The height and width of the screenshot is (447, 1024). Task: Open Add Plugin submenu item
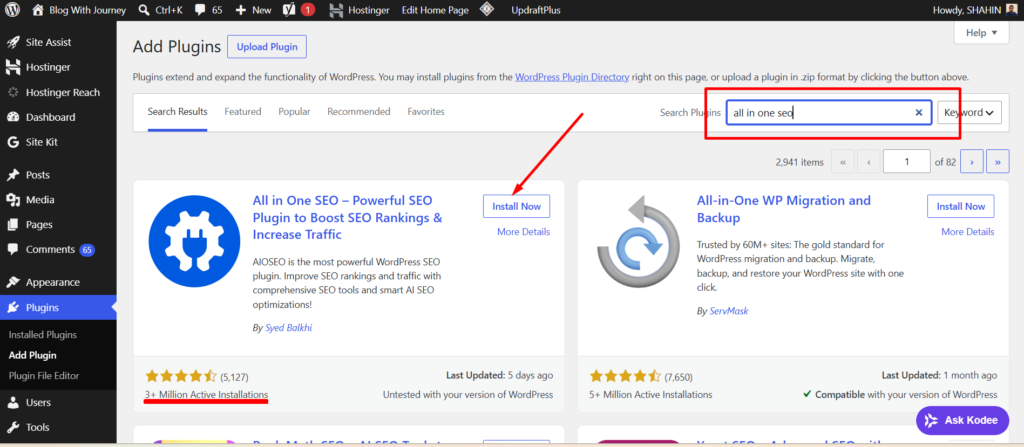pos(33,356)
